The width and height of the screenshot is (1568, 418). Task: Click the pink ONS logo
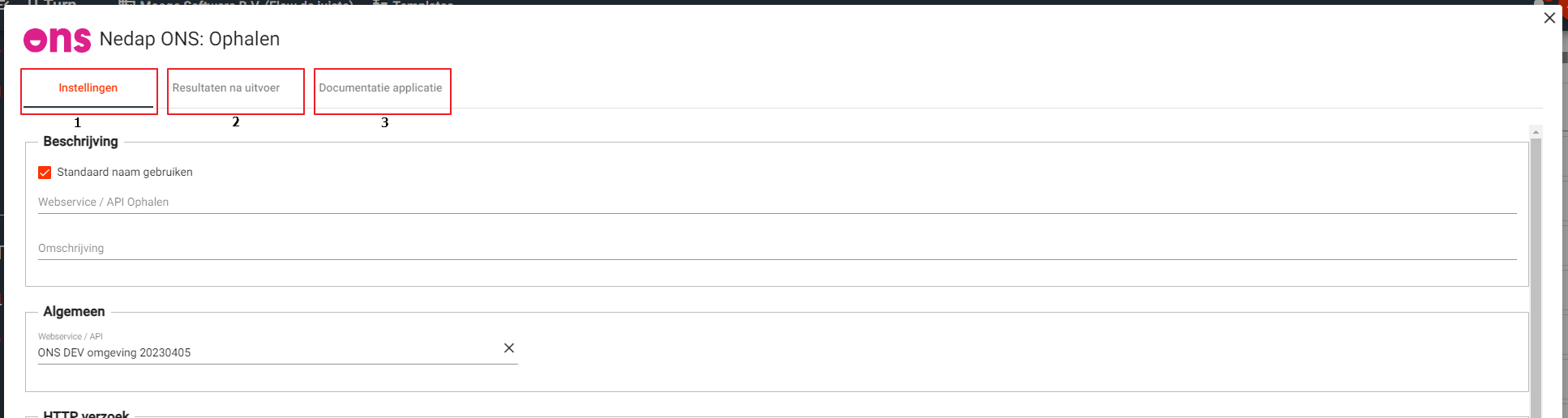(57, 40)
